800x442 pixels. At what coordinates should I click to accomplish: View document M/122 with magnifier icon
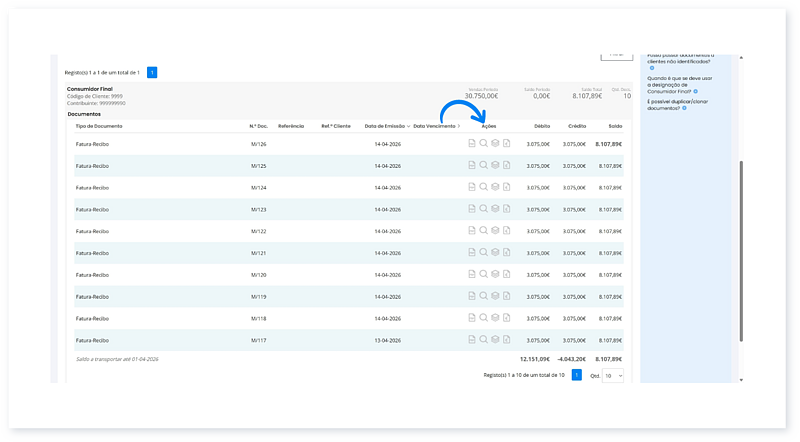point(483,231)
